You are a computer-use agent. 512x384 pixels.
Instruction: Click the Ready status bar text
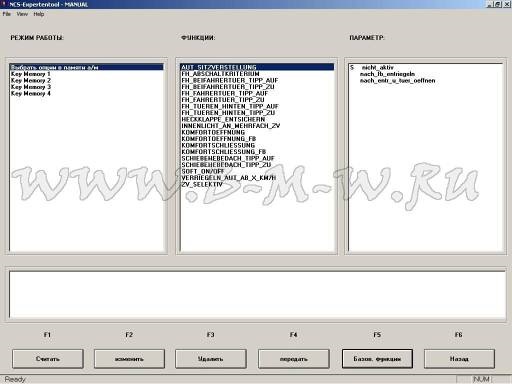15,379
